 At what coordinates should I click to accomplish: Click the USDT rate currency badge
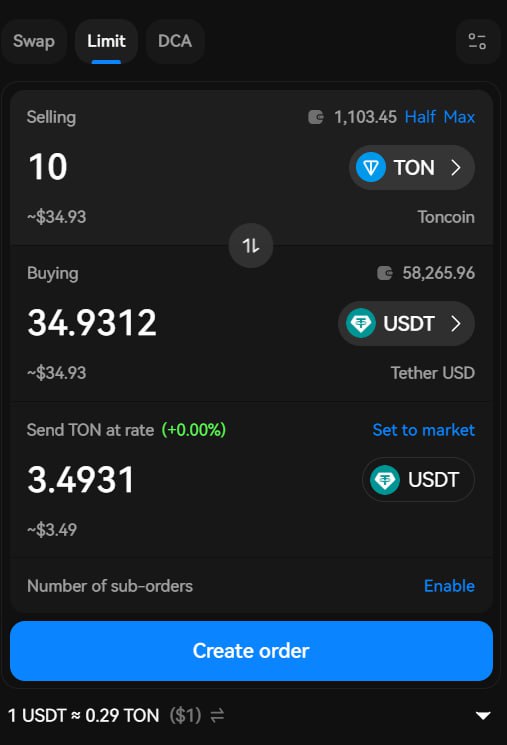[418, 479]
